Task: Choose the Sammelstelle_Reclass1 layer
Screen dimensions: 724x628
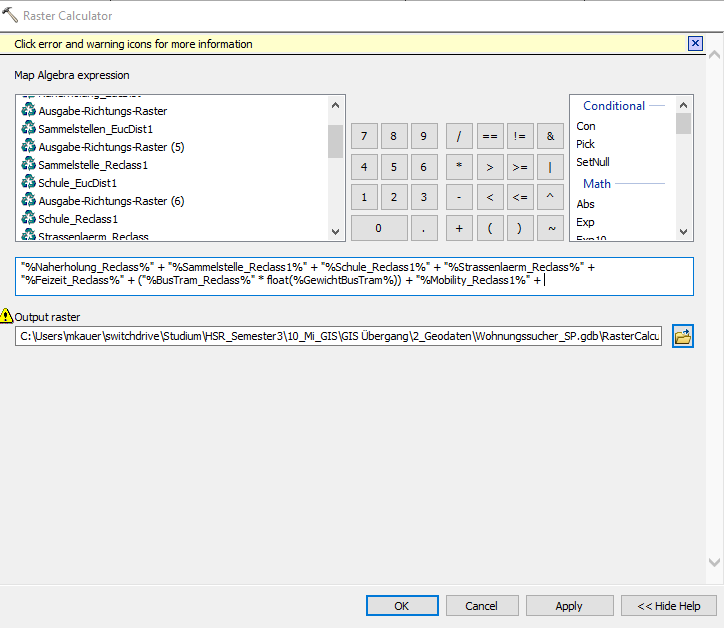Action: 92,165
